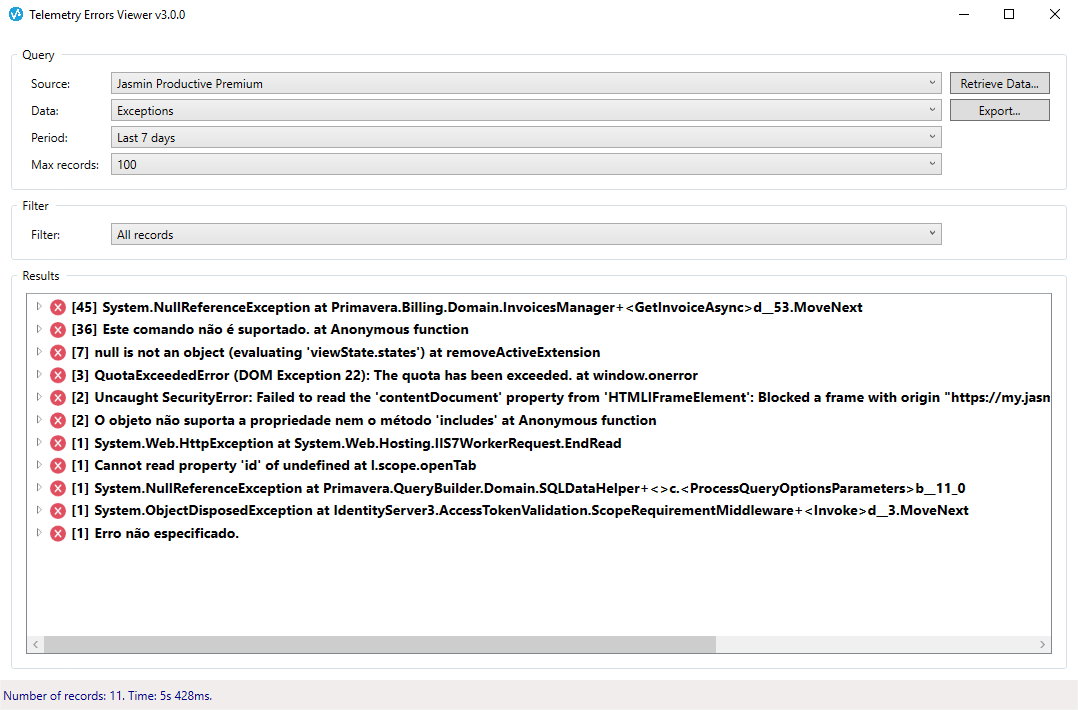Click the error icon of the 'viewState.states' row
This screenshot has height=710, width=1078.
click(x=58, y=353)
